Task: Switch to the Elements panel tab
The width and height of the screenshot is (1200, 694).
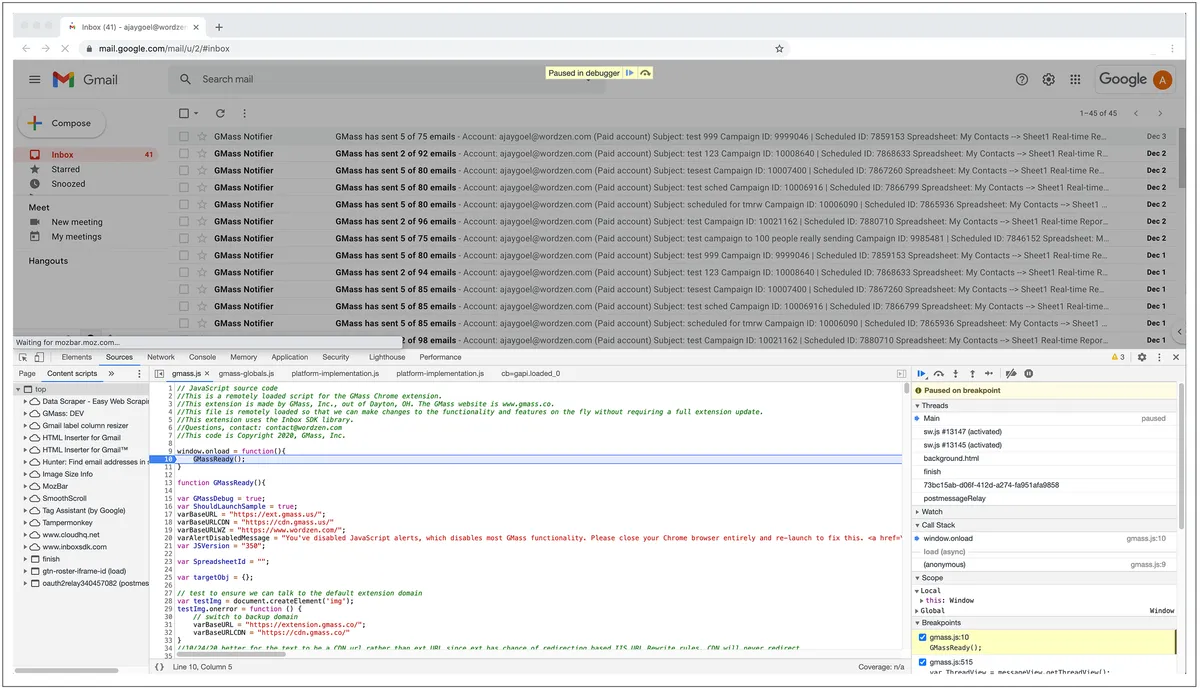Action: pos(77,357)
